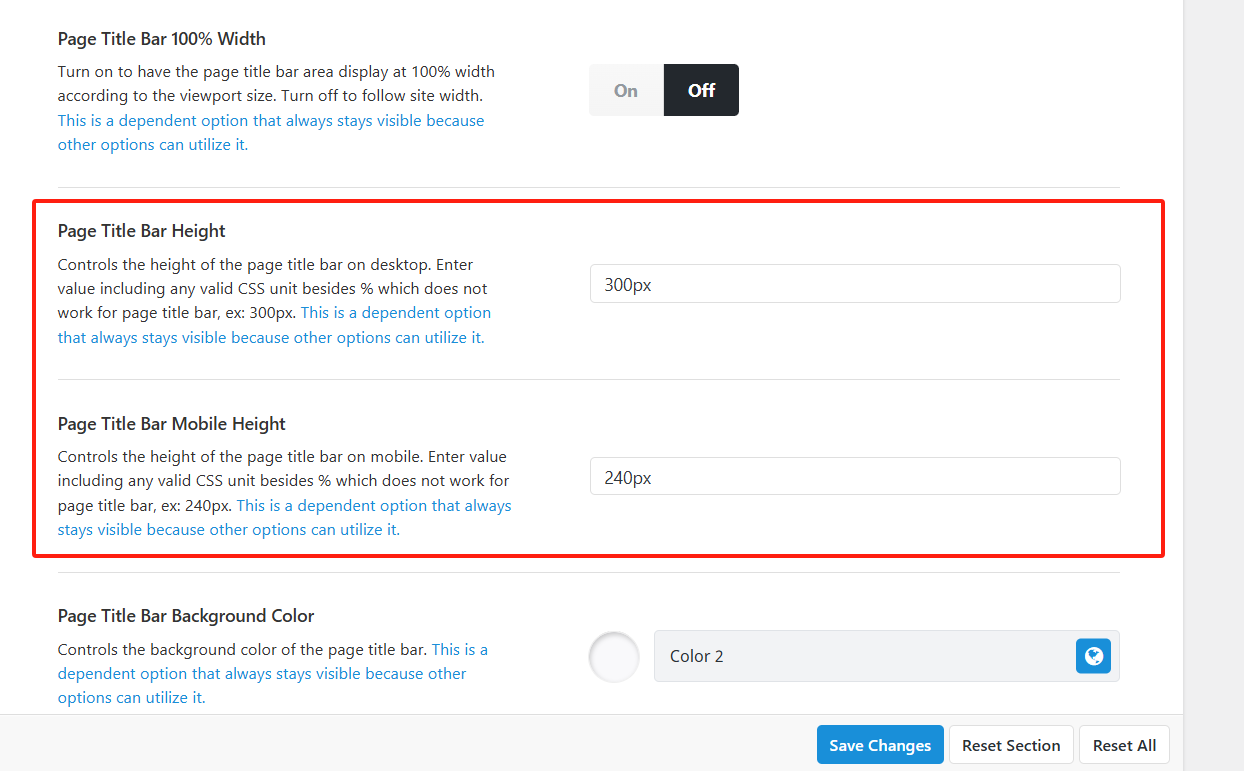Click the Page Title Bar 100% Width heading
1244x771 pixels.
pos(162,39)
